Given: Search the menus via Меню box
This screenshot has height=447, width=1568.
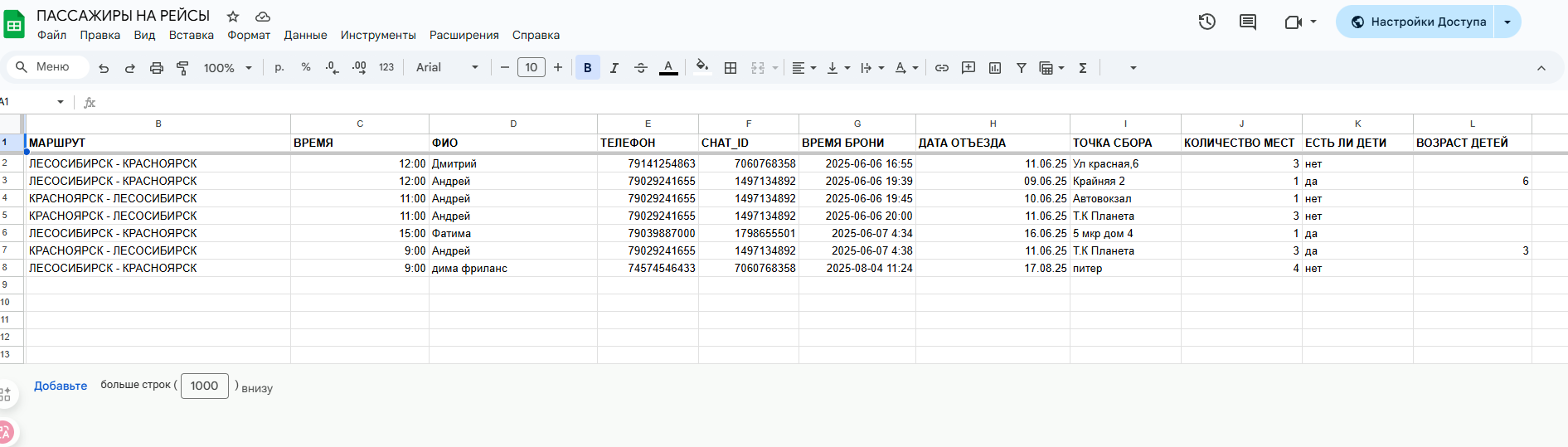Looking at the screenshot, I should (48, 67).
